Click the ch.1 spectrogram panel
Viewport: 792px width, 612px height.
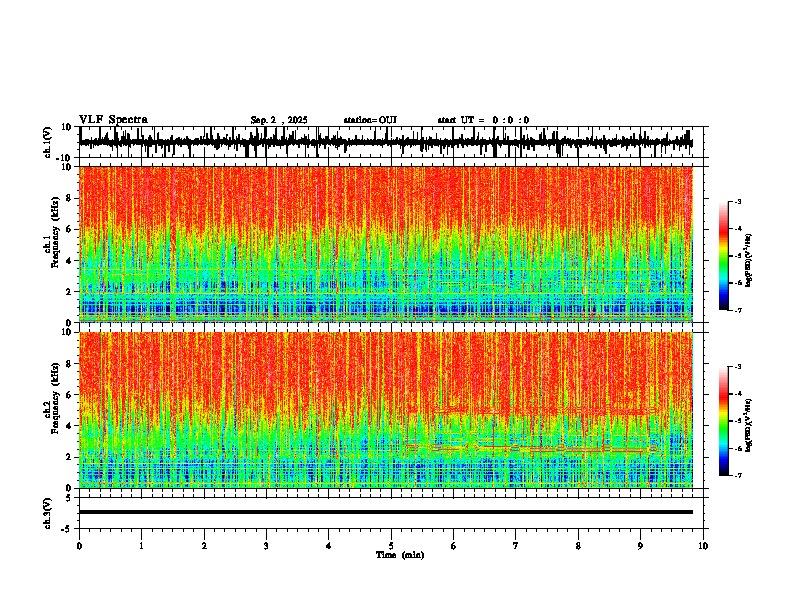click(x=385, y=244)
